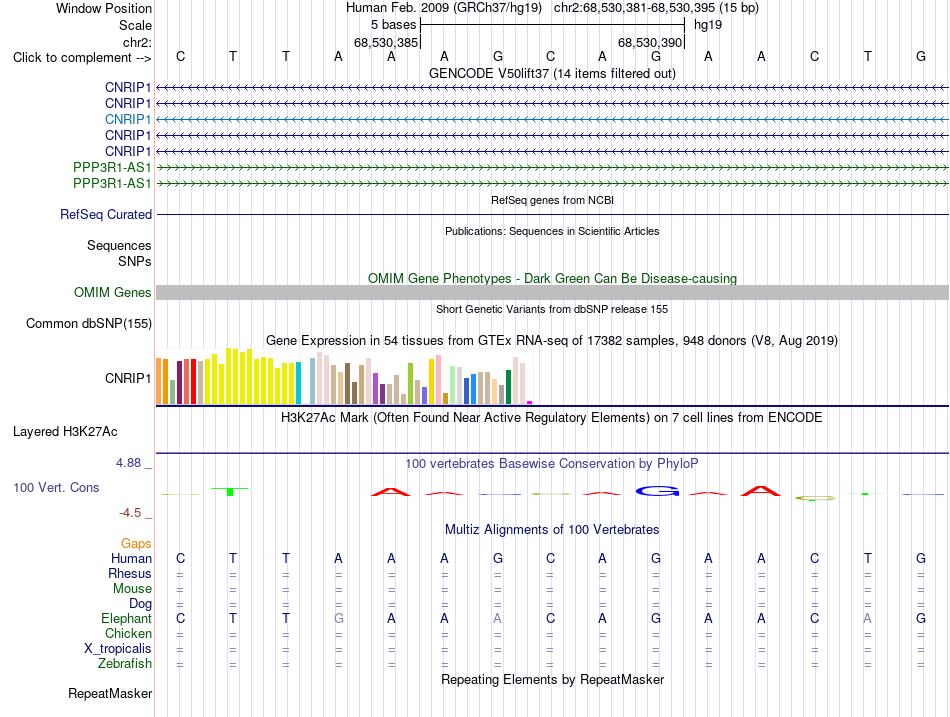Click the dark green bar in GTEx chart
950x717 pixels.
(x=509, y=387)
